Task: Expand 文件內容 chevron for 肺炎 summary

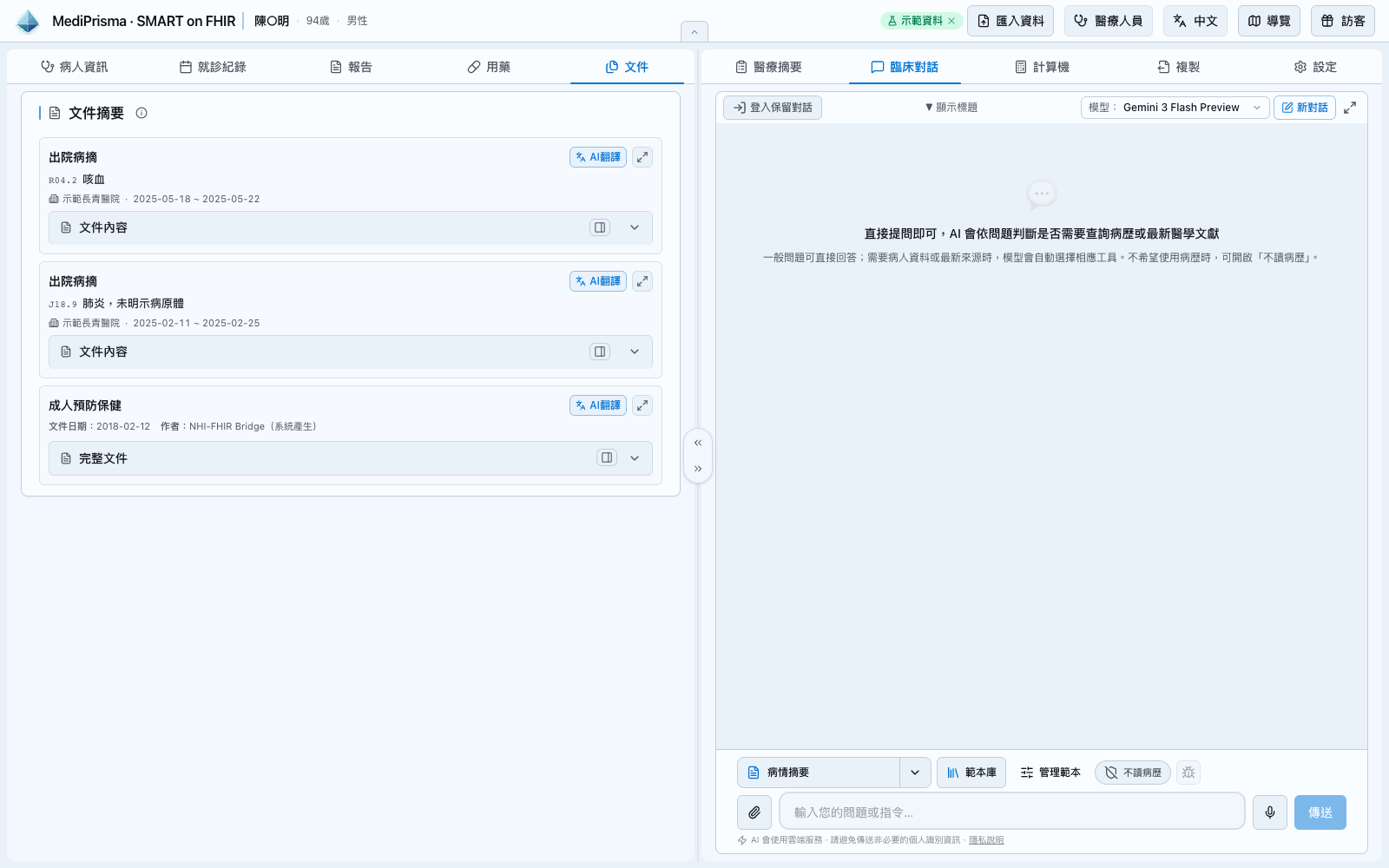Action: (635, 352)
